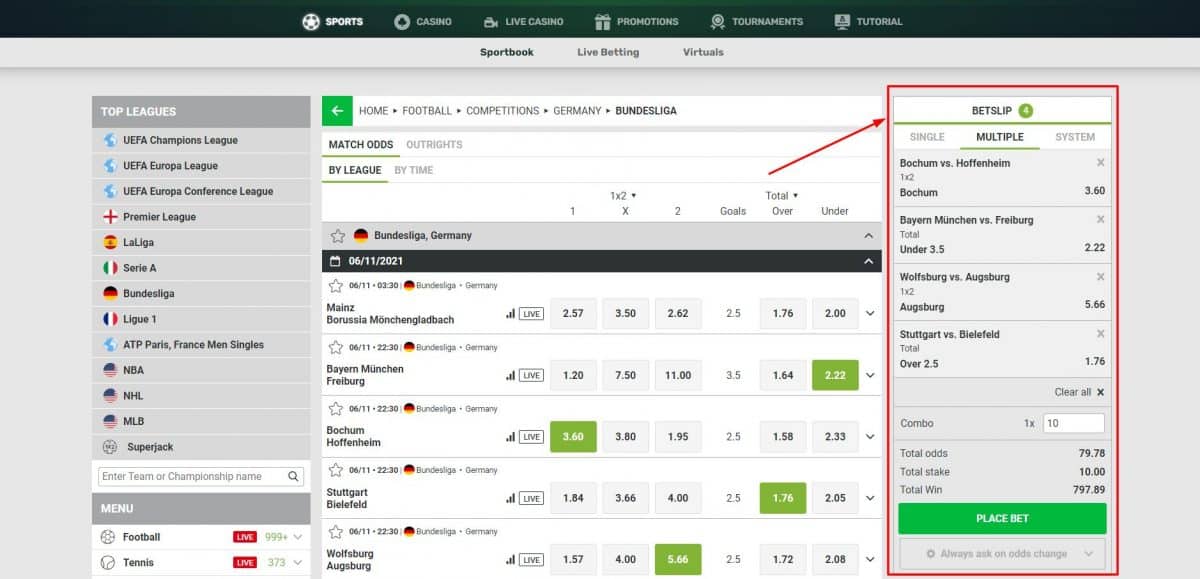Open LIVE badge for Mainz match
This screenshot has width=1200, height=579.
point(531,314)
